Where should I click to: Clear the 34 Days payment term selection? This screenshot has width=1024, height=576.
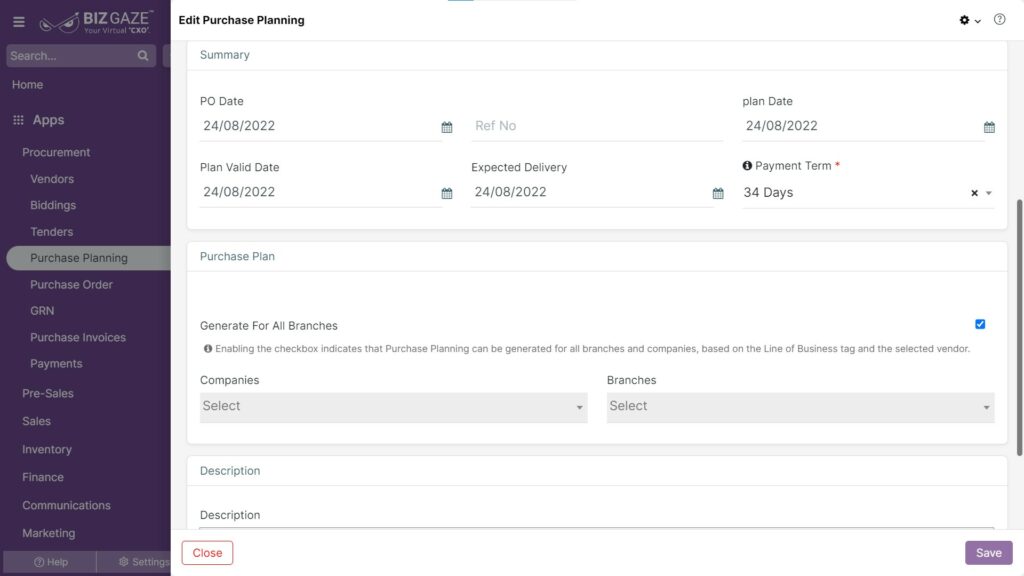(x=974, y=193)
